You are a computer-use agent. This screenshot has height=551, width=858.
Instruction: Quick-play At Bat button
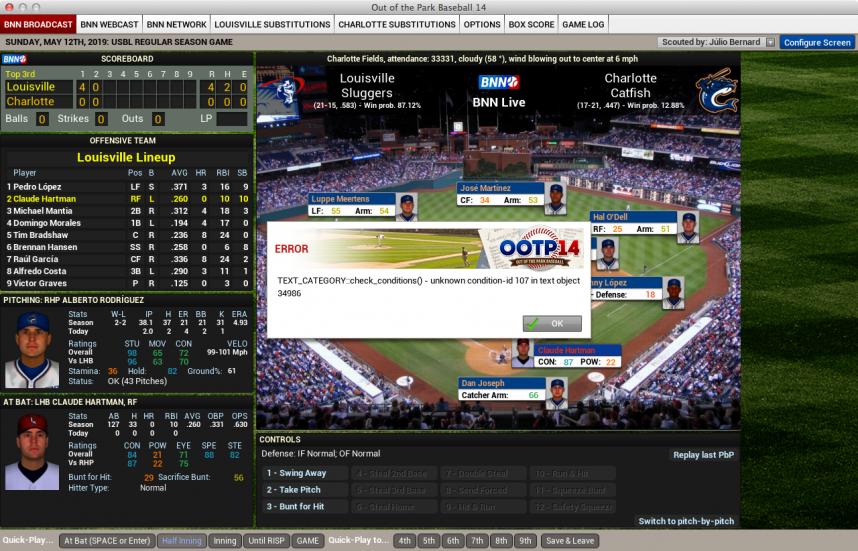pyautogui.click(x=107, y=541)
